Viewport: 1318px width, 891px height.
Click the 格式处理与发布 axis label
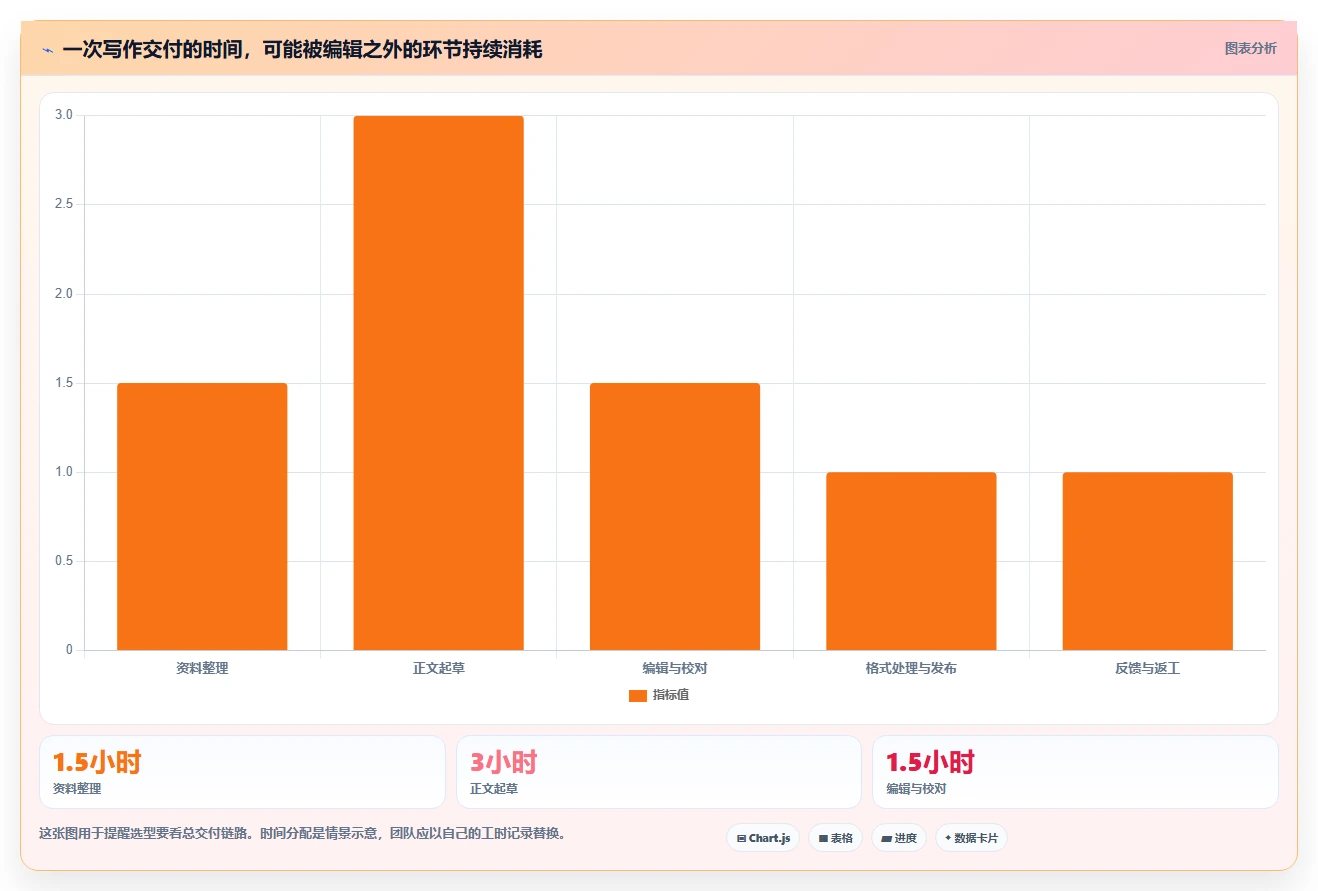coord(911,668)
